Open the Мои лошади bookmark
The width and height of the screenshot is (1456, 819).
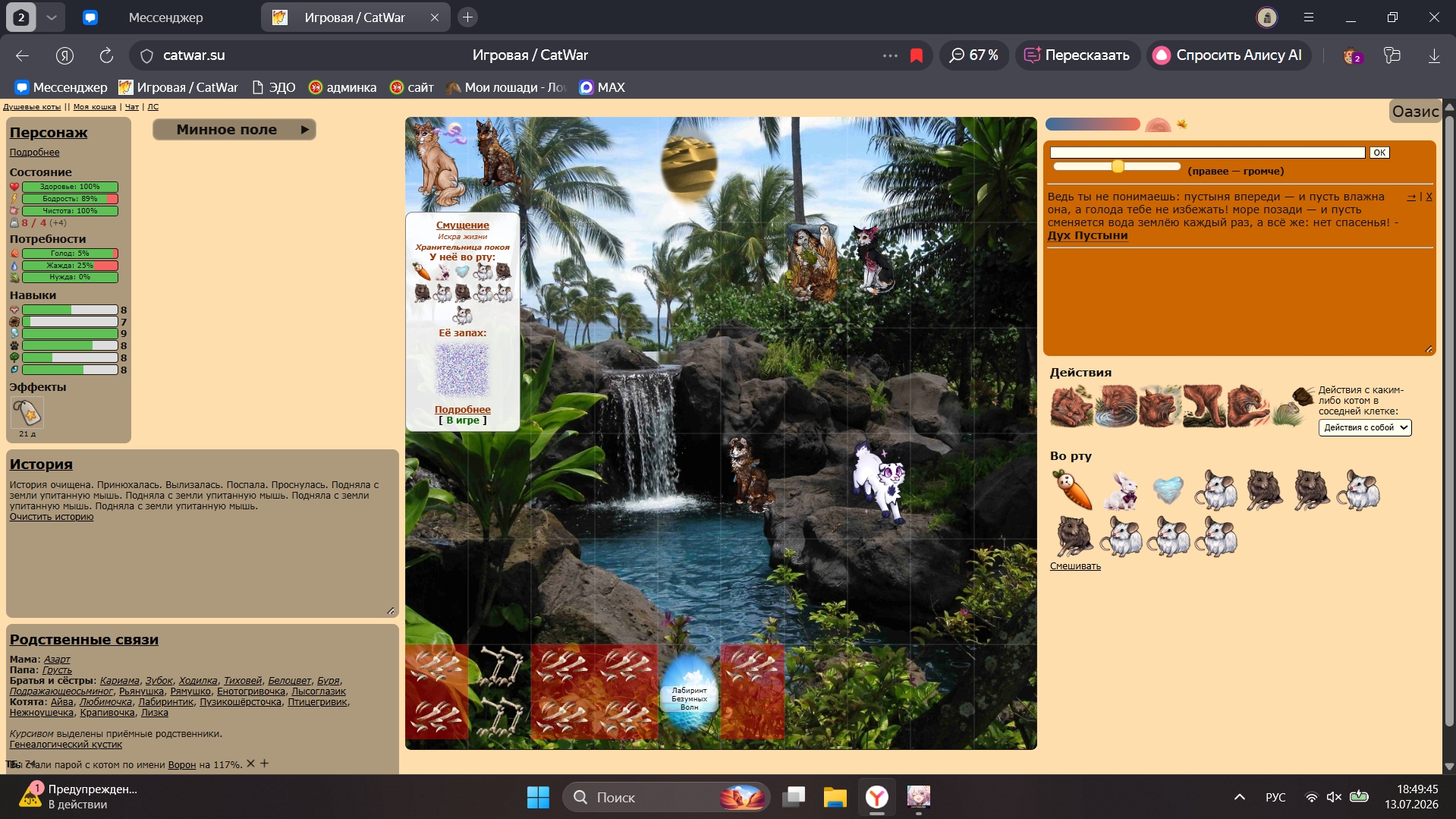click(x=506, y=87)
